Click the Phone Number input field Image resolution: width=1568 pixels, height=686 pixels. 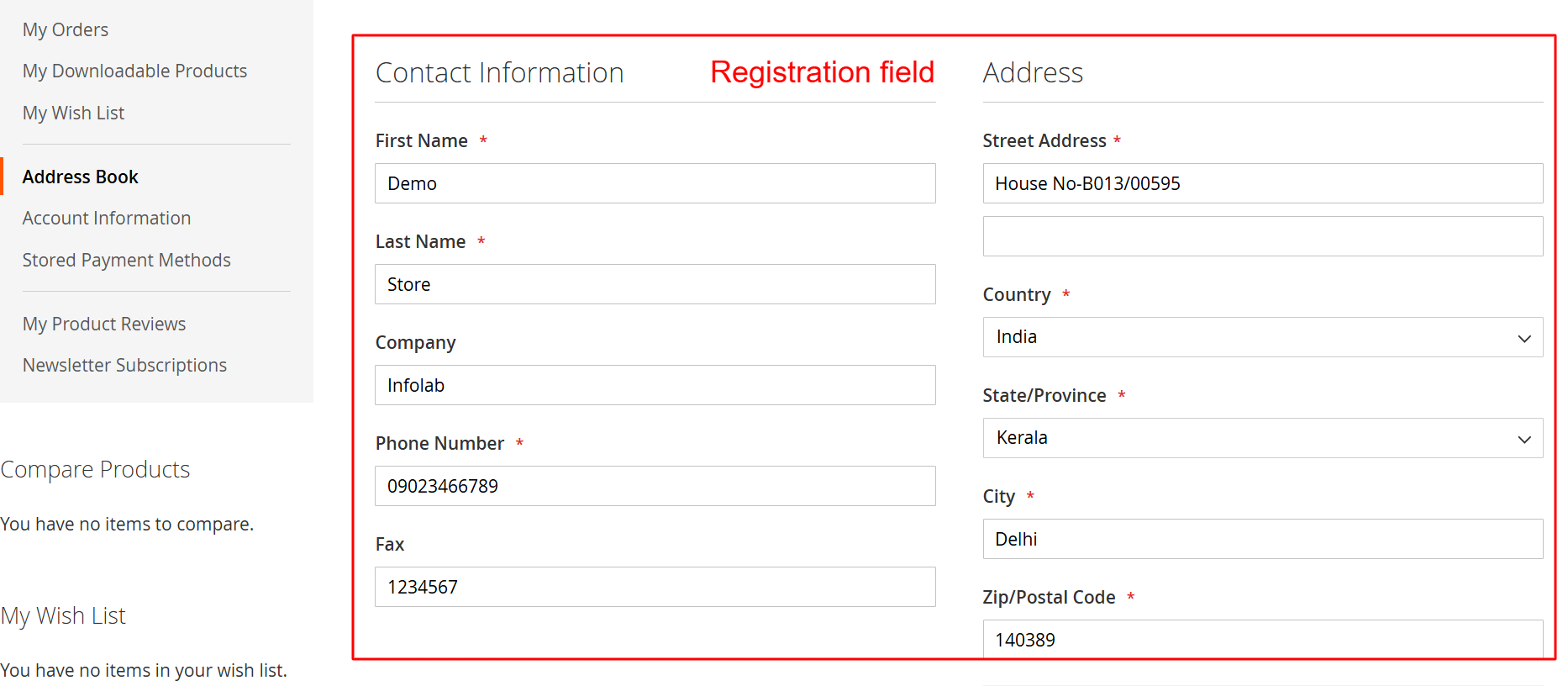655,486
